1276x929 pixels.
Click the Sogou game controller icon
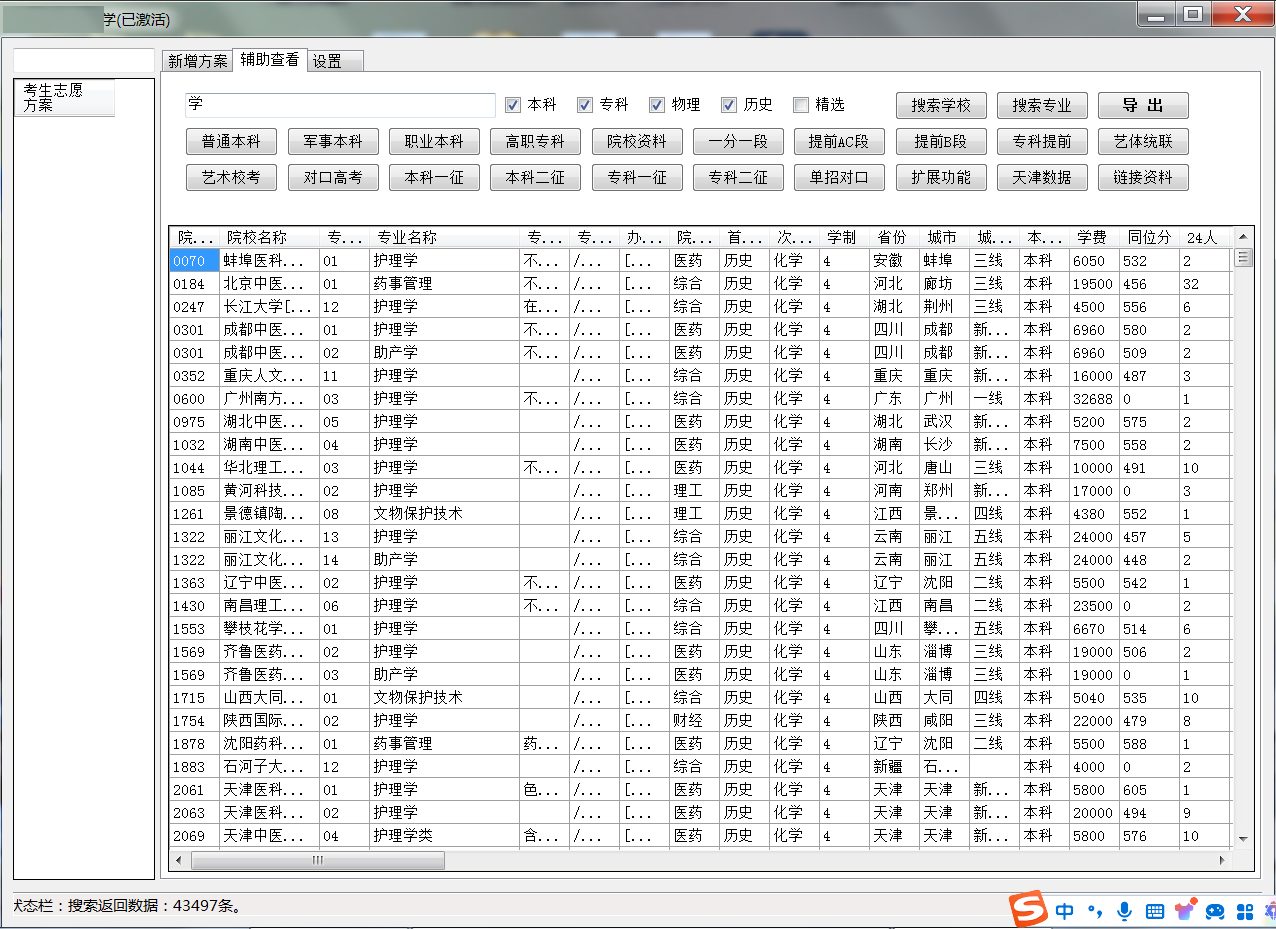pyautogui.click(x=1215, y=911)
